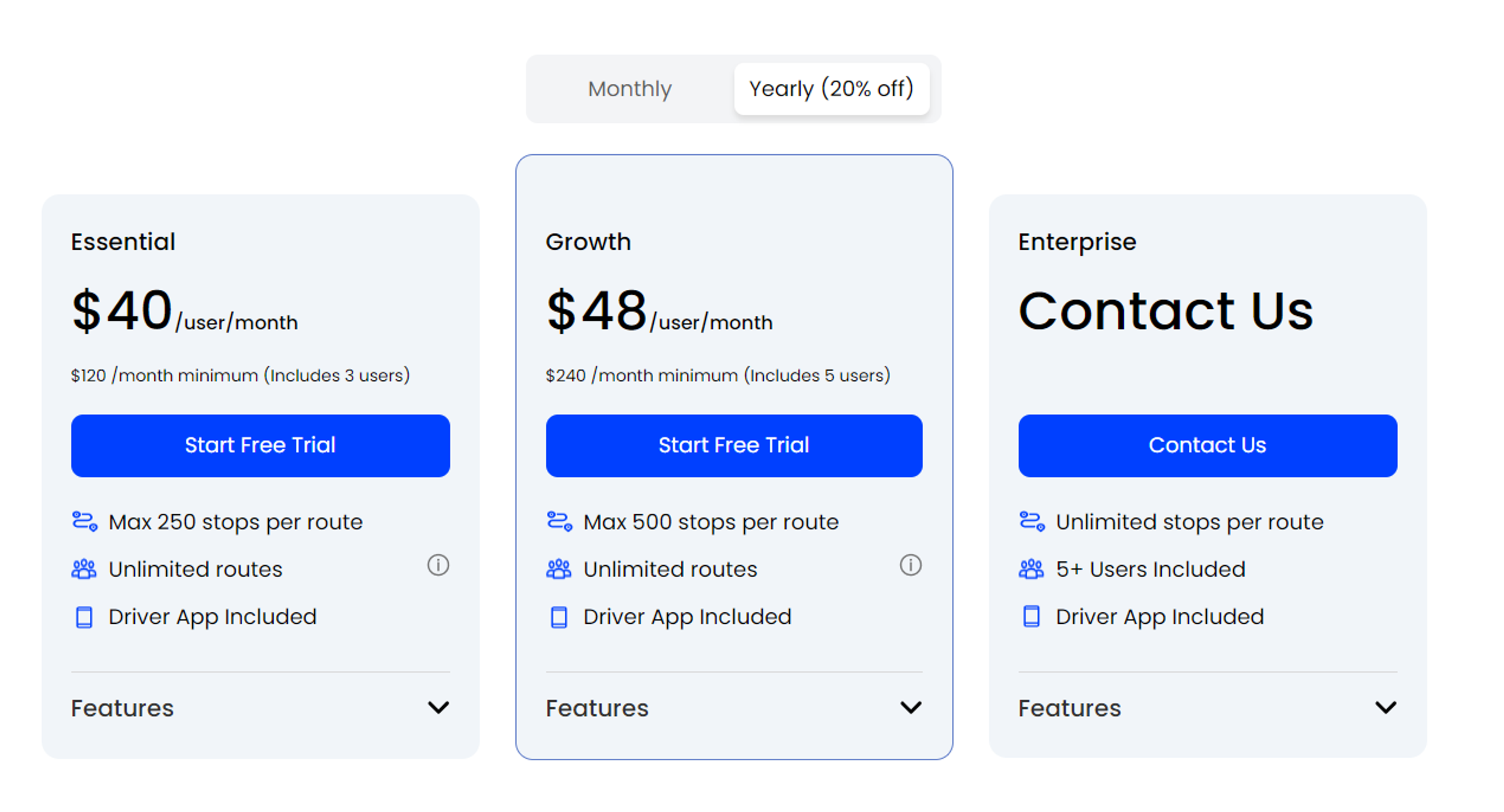Click the large Contact Us heading
1504x812 pixels.
[x=1165, y=310]
